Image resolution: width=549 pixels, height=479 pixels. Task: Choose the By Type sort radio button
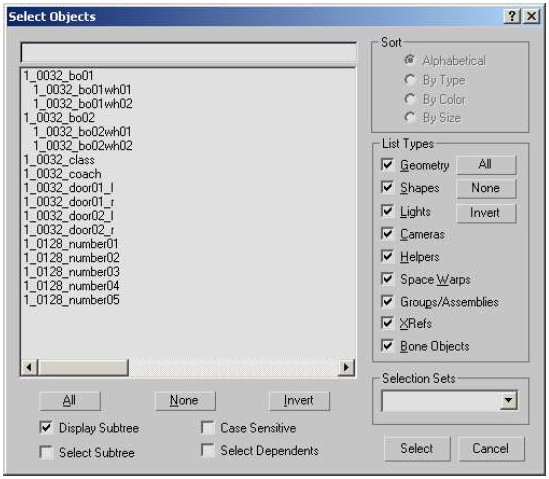coord(409,80)
